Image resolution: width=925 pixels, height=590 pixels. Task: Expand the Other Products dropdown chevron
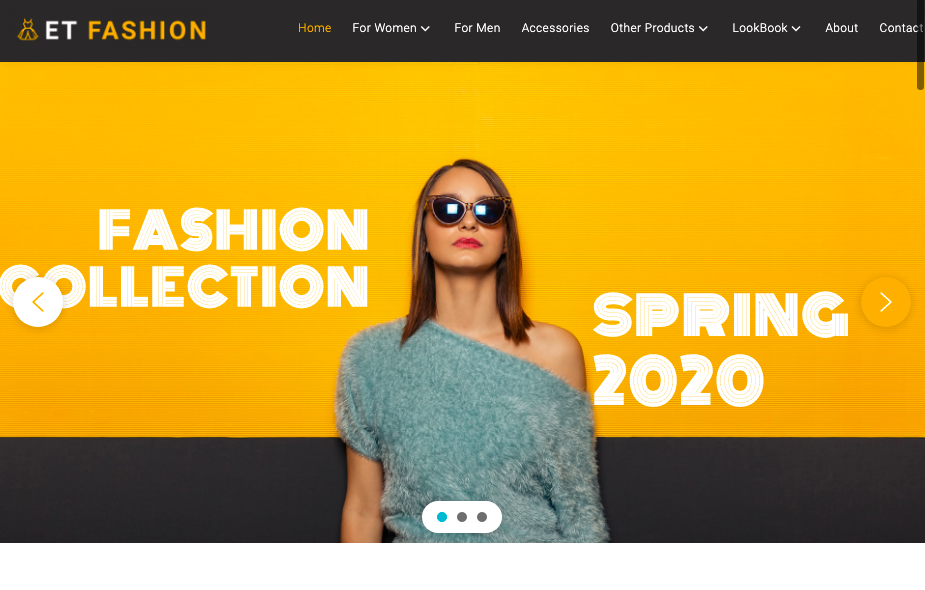point(703,28)
